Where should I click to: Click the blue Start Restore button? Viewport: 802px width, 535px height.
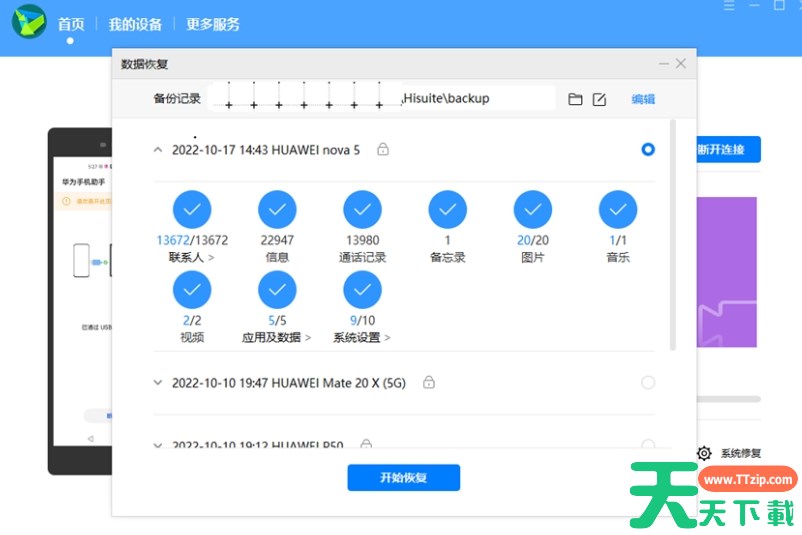click(x=403, y=478)
